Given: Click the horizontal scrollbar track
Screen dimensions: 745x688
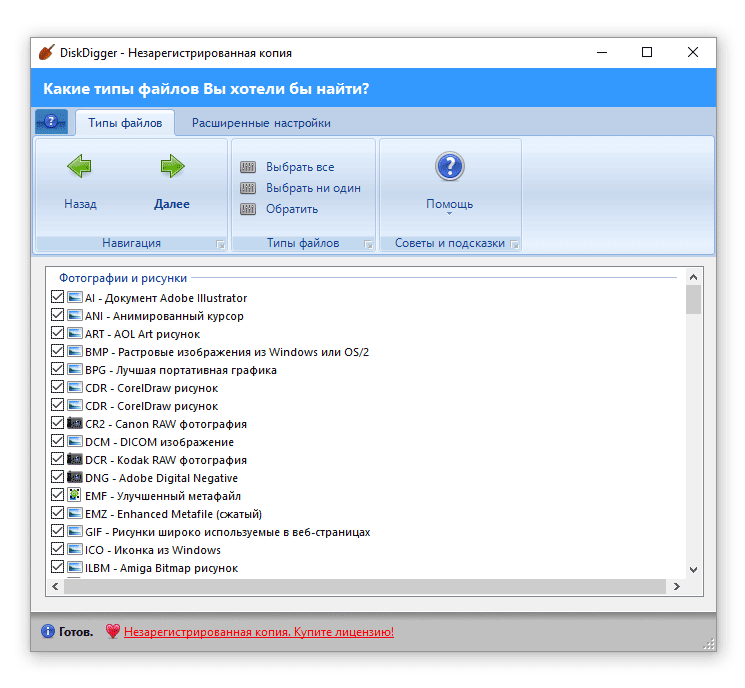Looking at the screenshot, I should pos(365,586).
